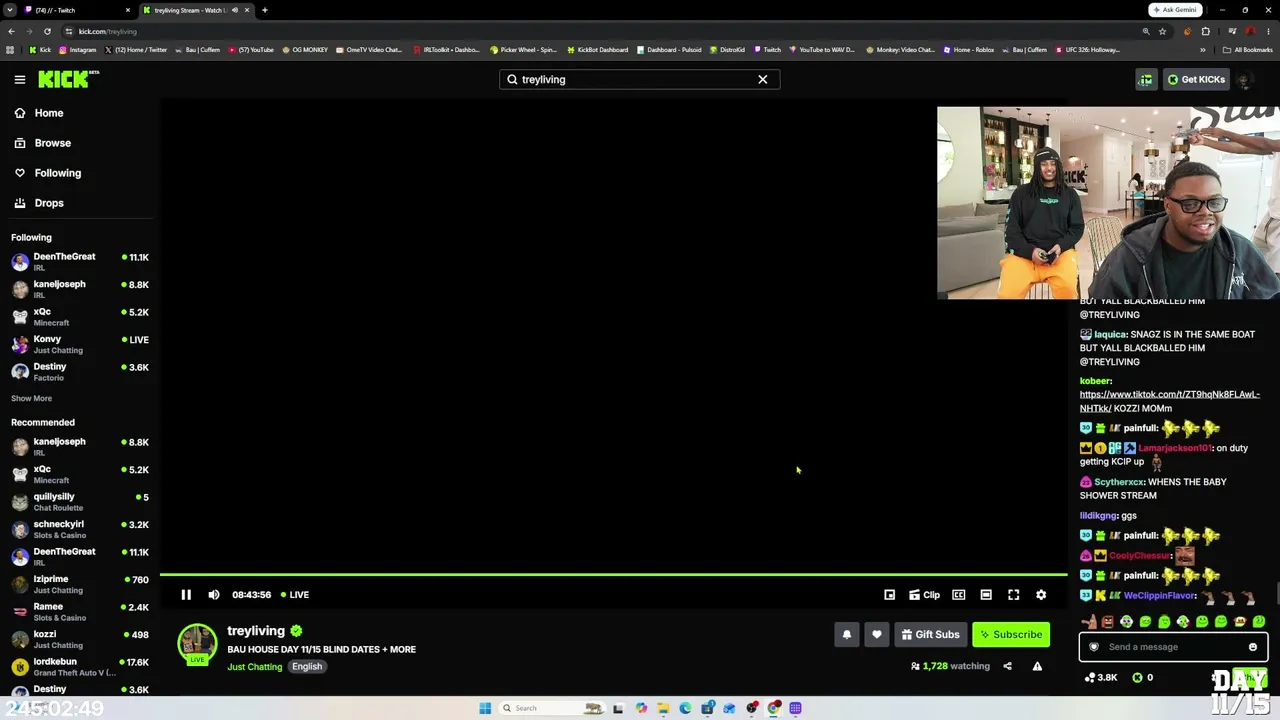The height and width of the screenshot is (720, 1280).
Task: Click the Get KICKs button
Action: (x=1196, y=79)
